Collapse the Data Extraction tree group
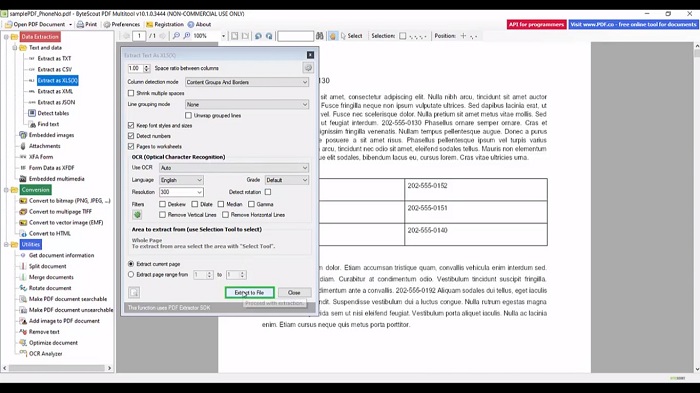 7,37
